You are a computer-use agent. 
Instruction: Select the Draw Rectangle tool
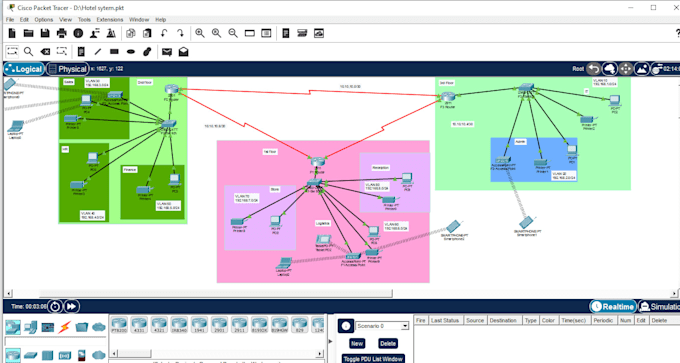tap(114, 52)
